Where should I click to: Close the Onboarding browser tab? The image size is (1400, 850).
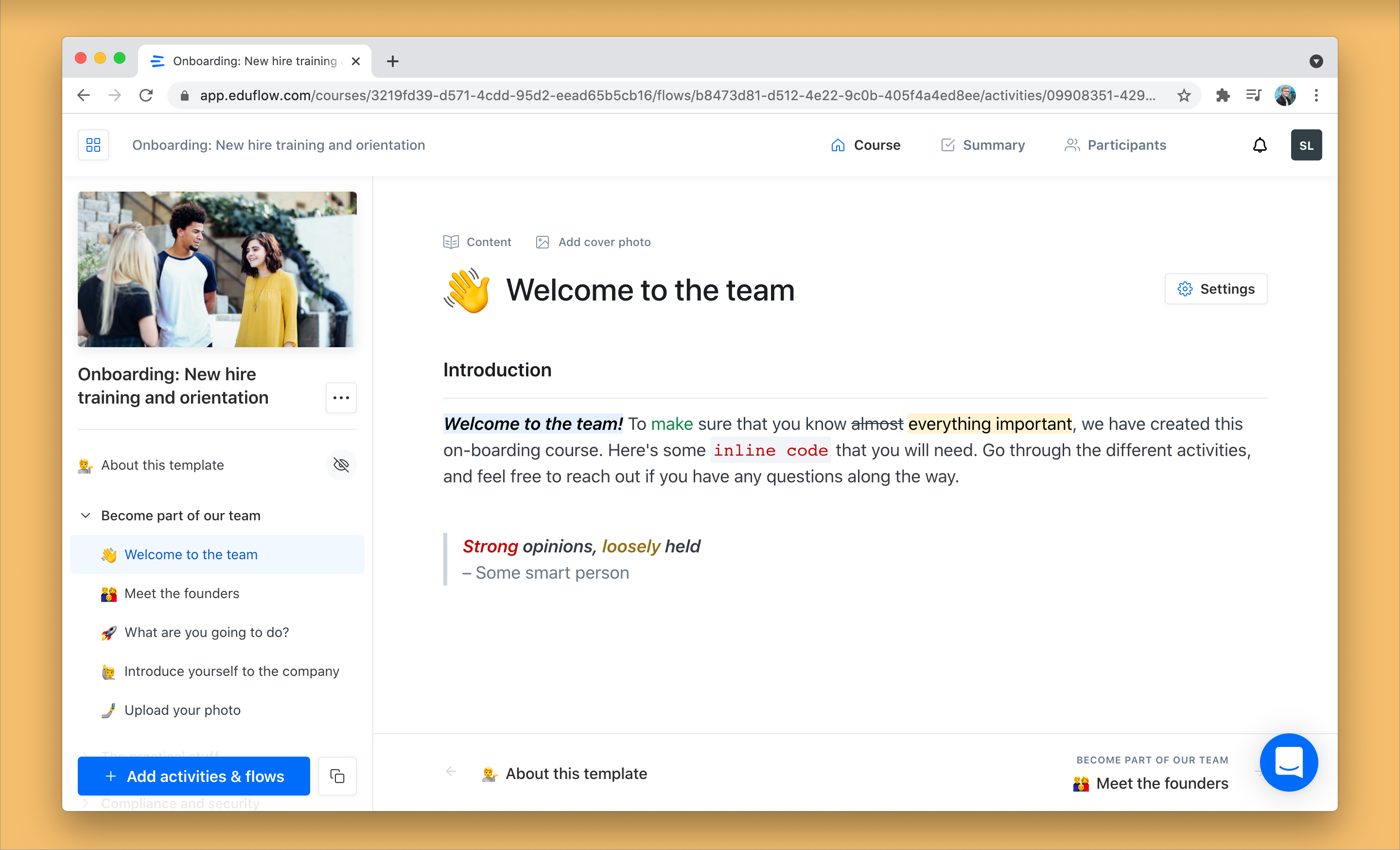(356, 61)
